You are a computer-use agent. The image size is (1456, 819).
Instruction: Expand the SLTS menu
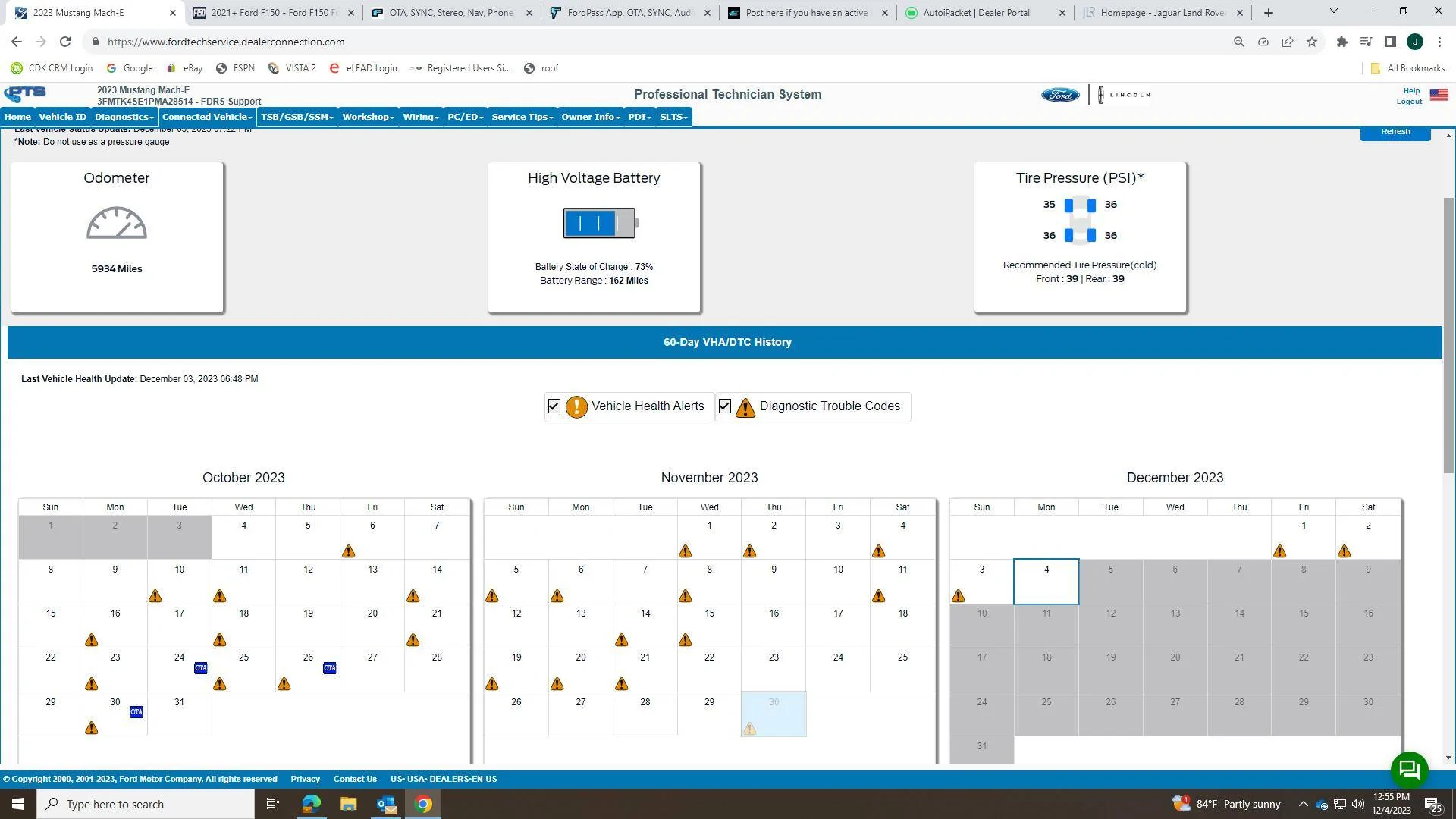click(673, 117)
